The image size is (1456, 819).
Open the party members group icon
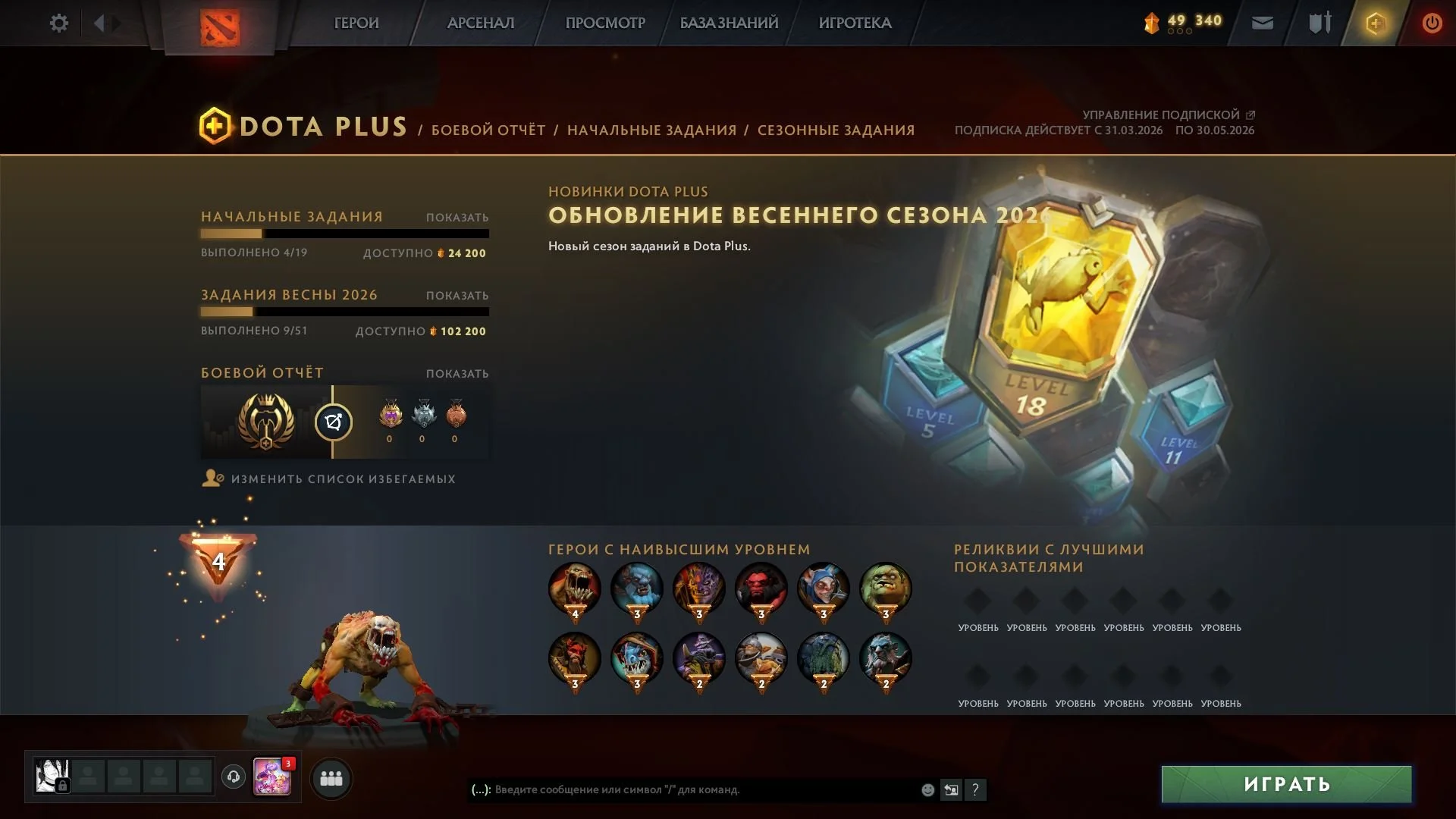click(331, 779)
